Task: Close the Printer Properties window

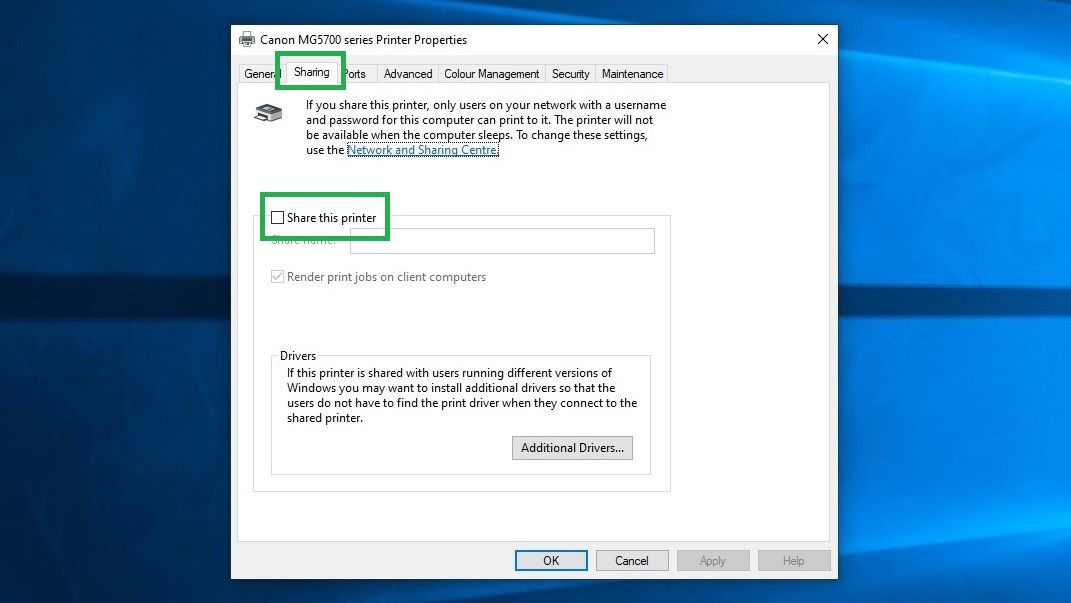Action: pos(822,39)
